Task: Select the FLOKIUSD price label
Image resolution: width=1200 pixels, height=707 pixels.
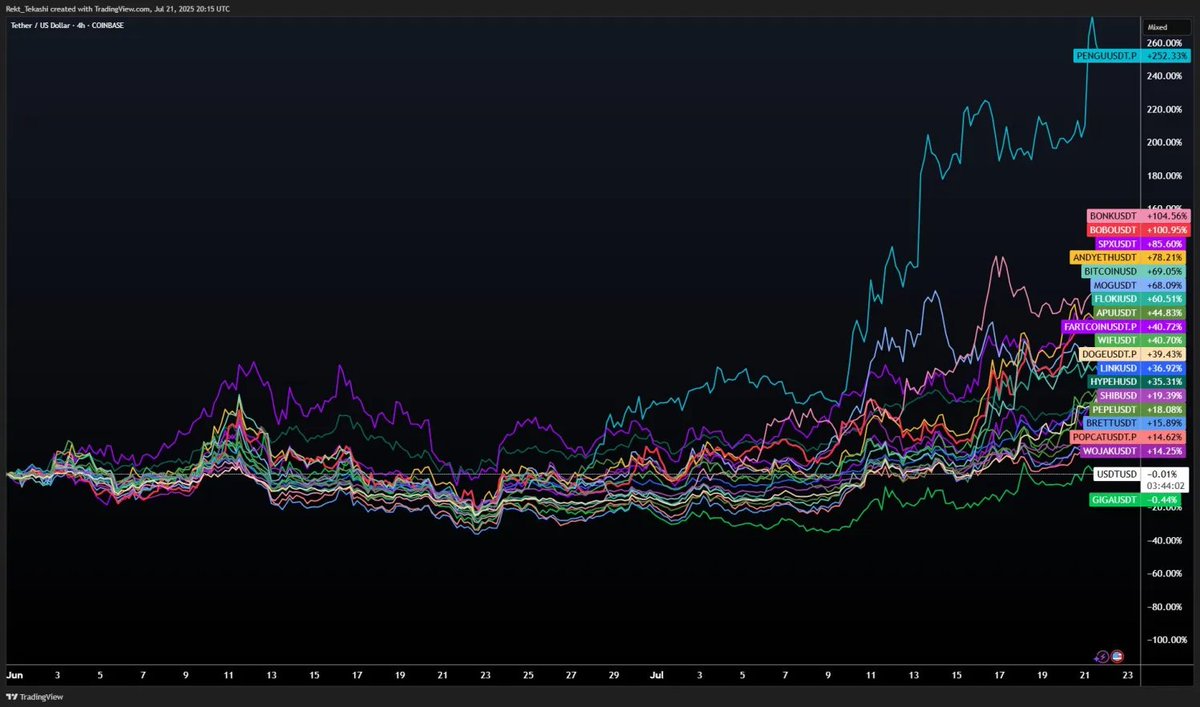Action: point(1116,299)
